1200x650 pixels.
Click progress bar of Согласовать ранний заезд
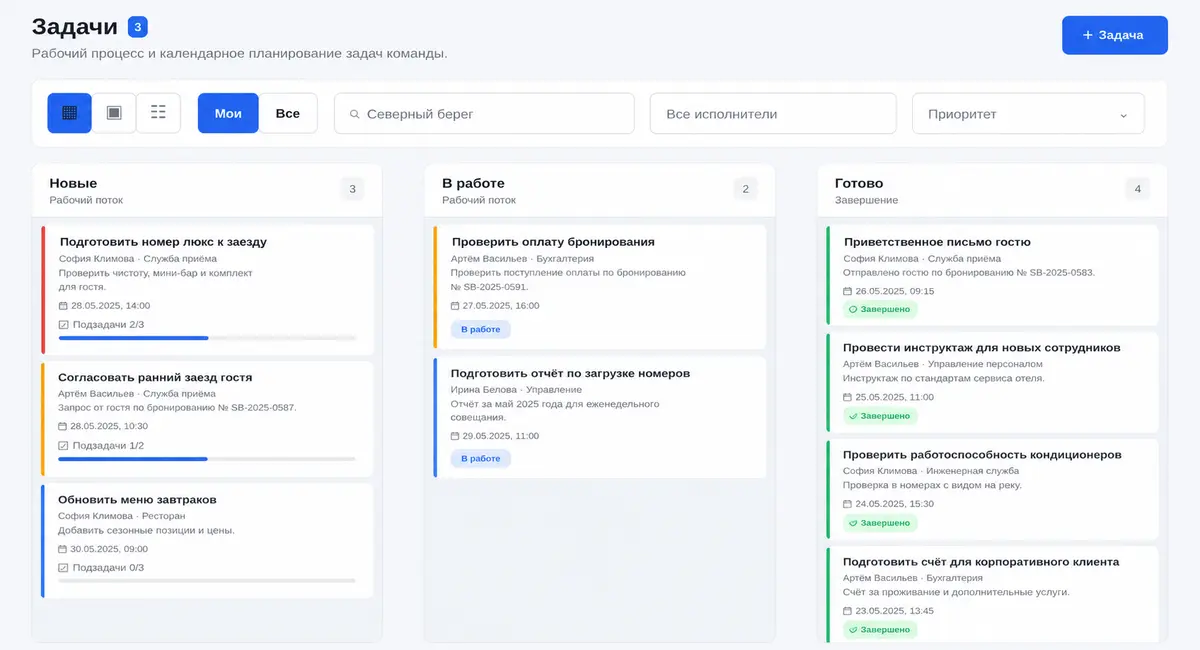tap(207, 459)
